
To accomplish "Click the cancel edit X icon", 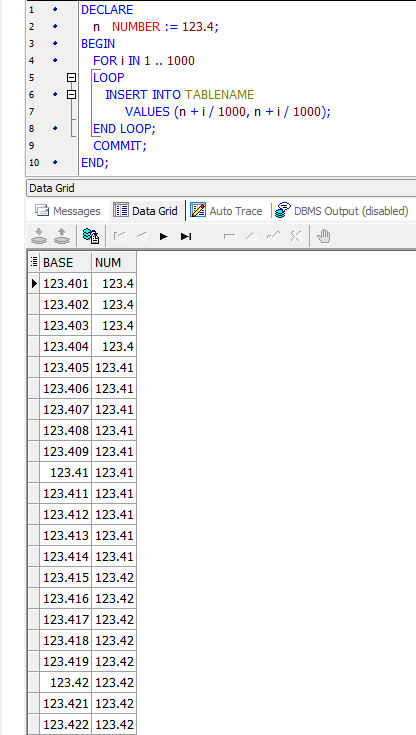I will 295,236.
